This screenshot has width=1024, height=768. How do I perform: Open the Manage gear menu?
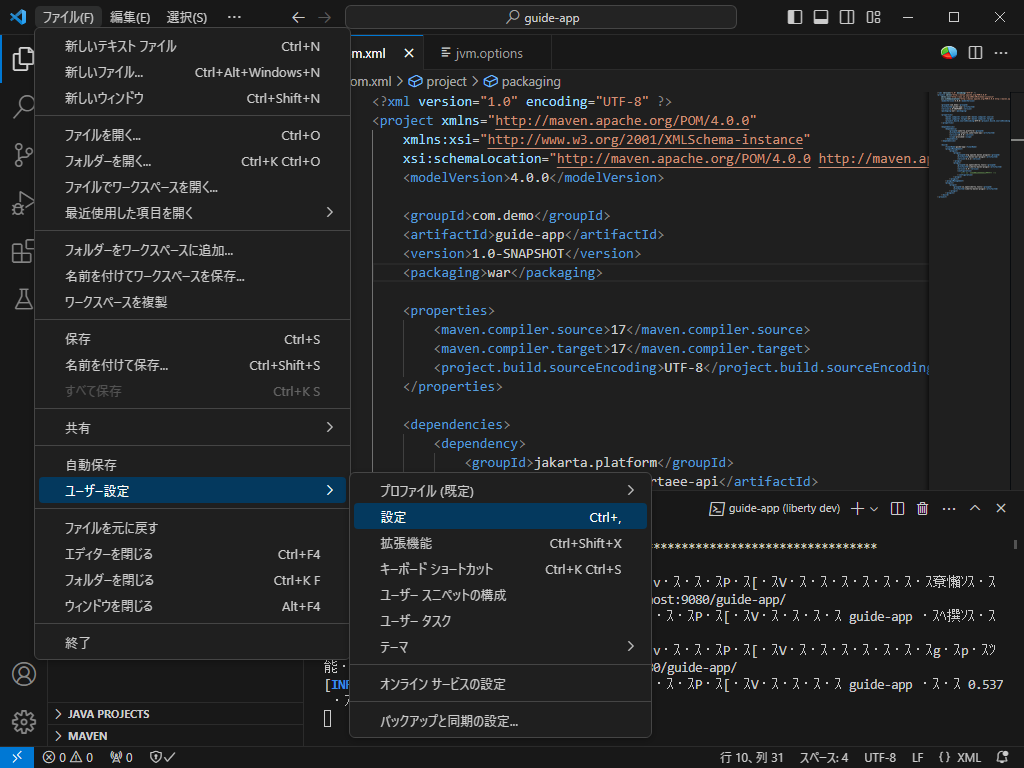[22, 722]
